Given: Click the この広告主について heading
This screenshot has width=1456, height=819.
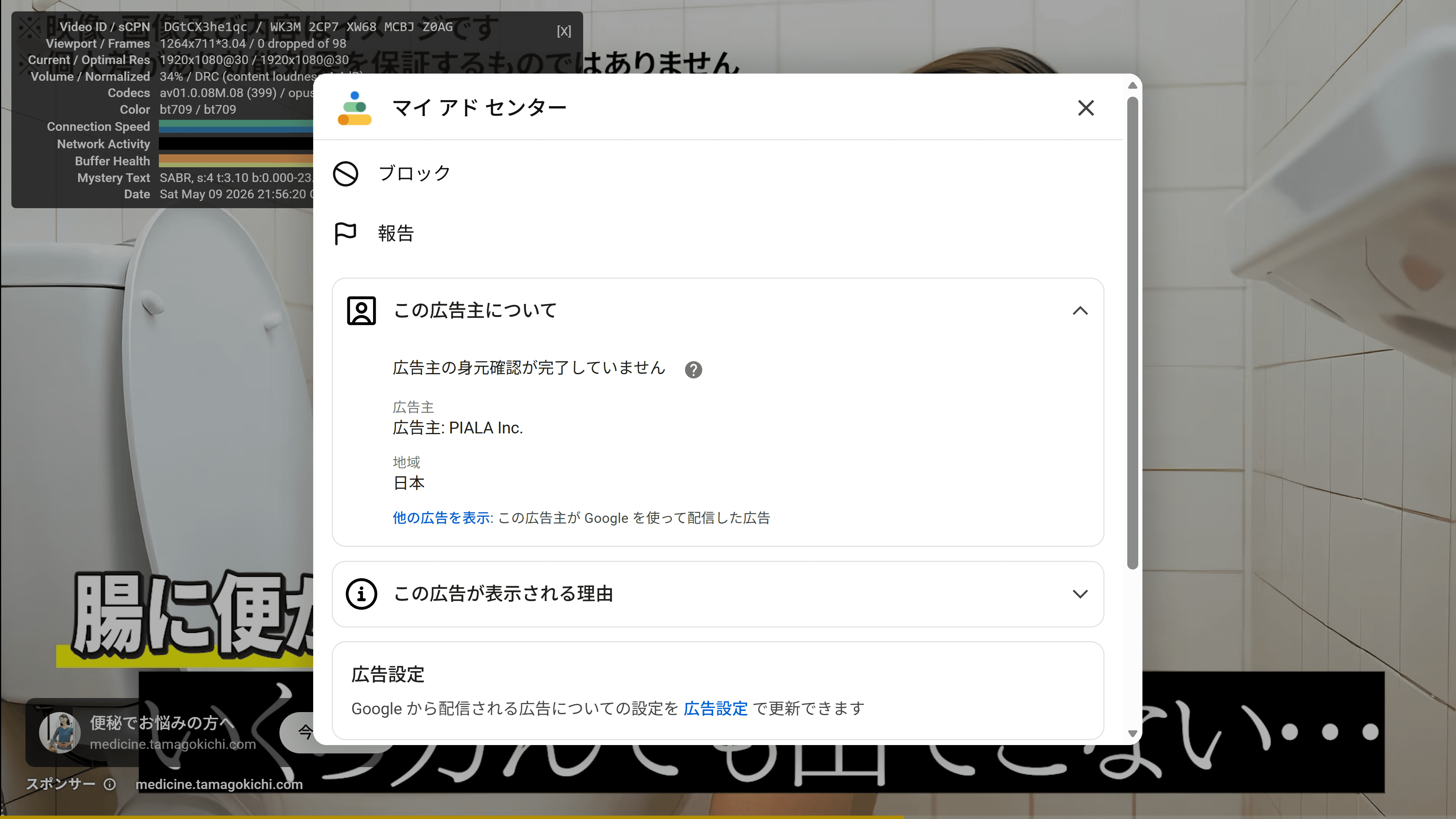Looking at the screenshot, I should click(x=475, y=310).
